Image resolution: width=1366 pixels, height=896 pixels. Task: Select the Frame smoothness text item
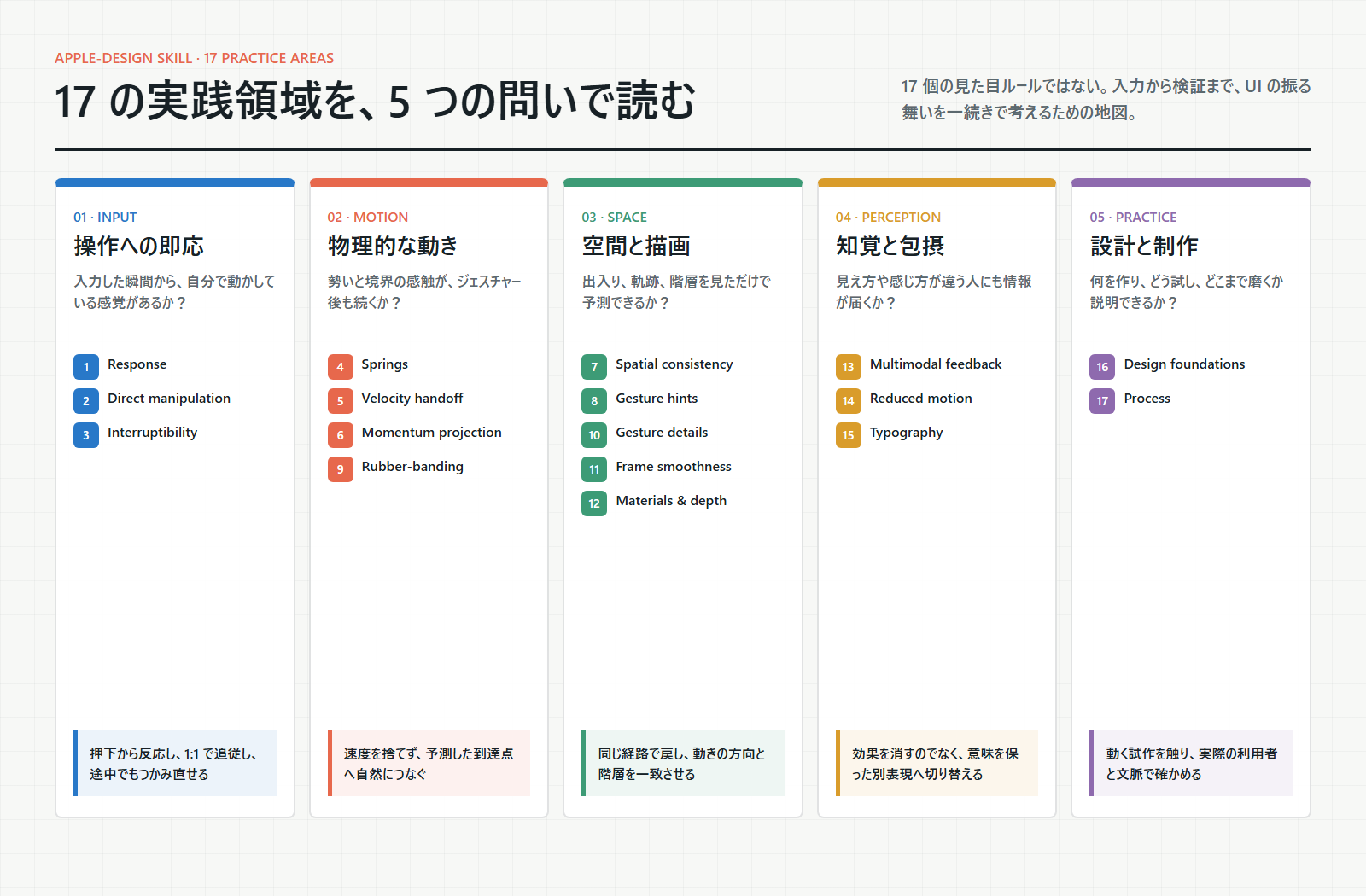[x=674, y=467]
